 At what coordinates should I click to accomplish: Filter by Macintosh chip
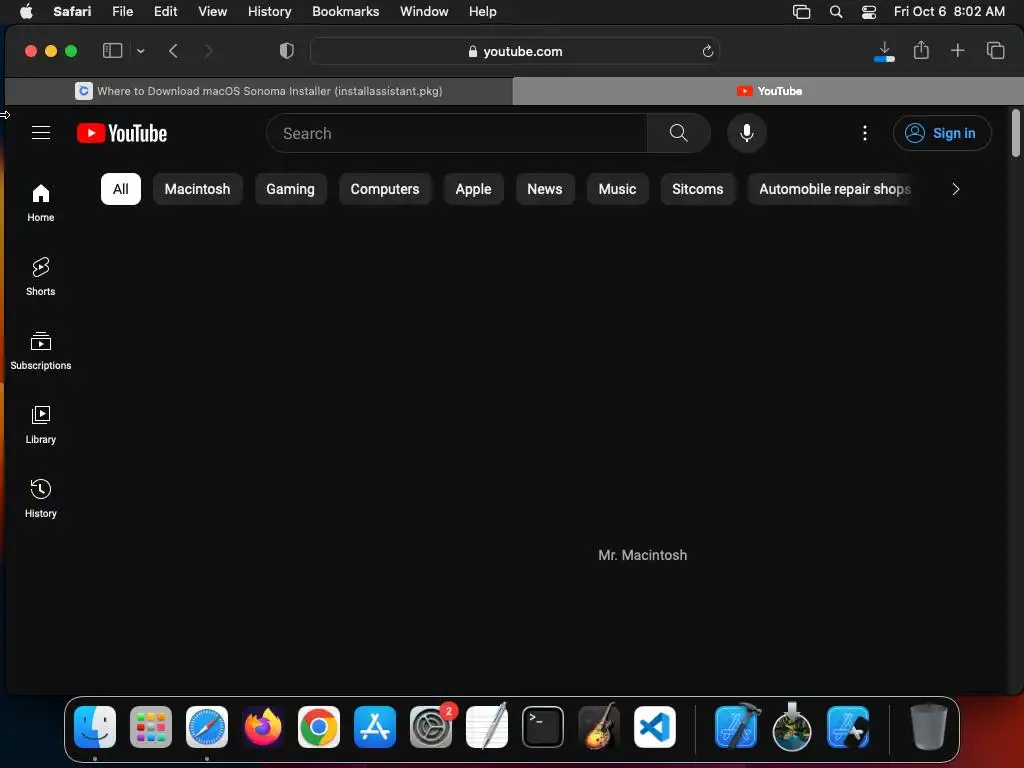point(197,189)
